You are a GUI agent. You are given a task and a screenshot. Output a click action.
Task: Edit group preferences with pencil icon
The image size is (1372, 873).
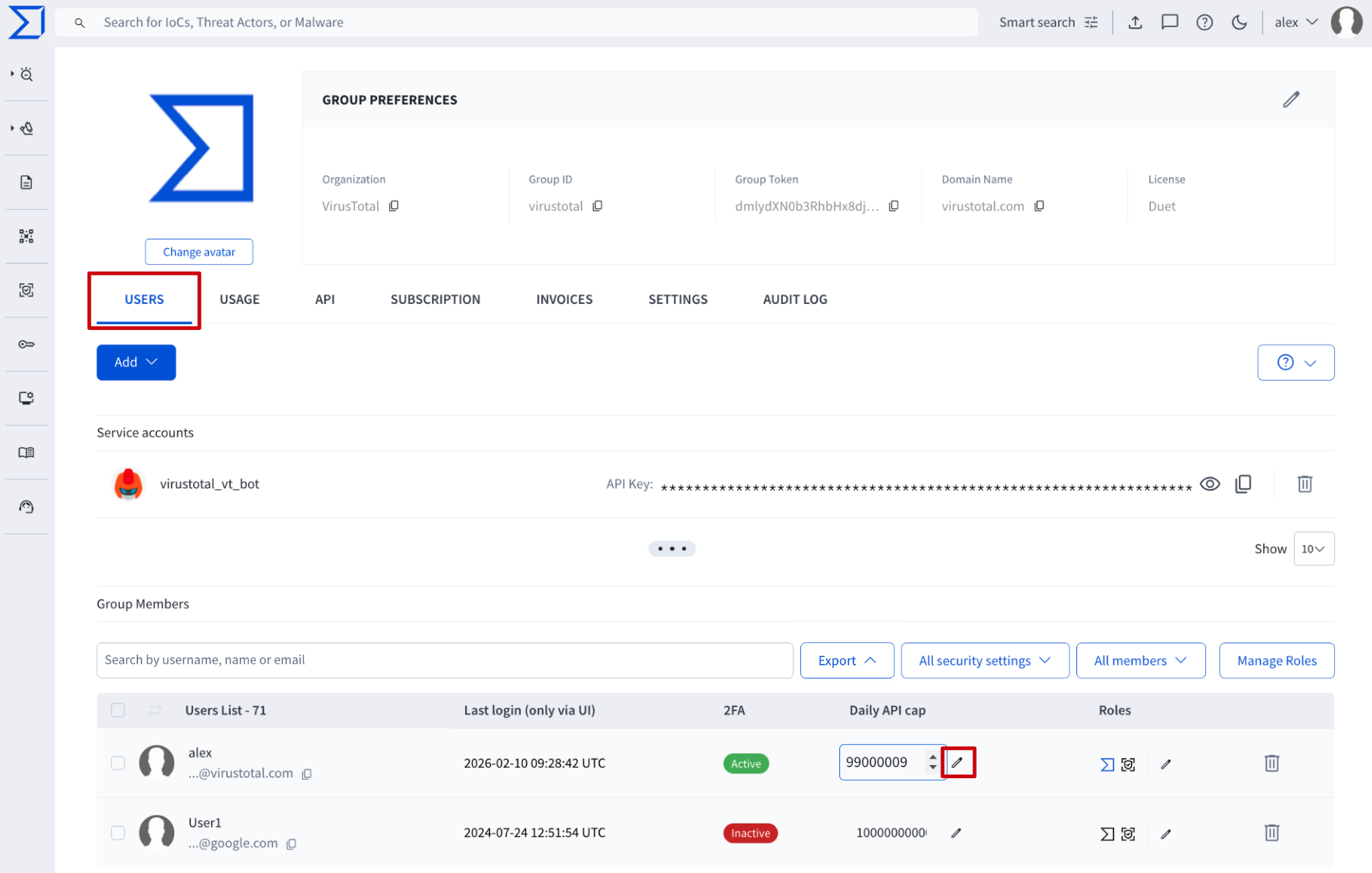click(1290, 100)
